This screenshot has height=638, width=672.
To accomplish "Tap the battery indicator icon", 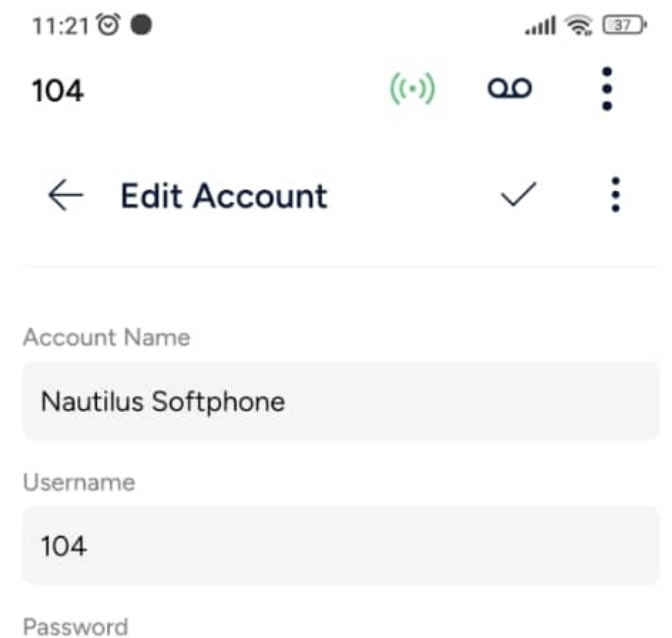I will point(624,25).
